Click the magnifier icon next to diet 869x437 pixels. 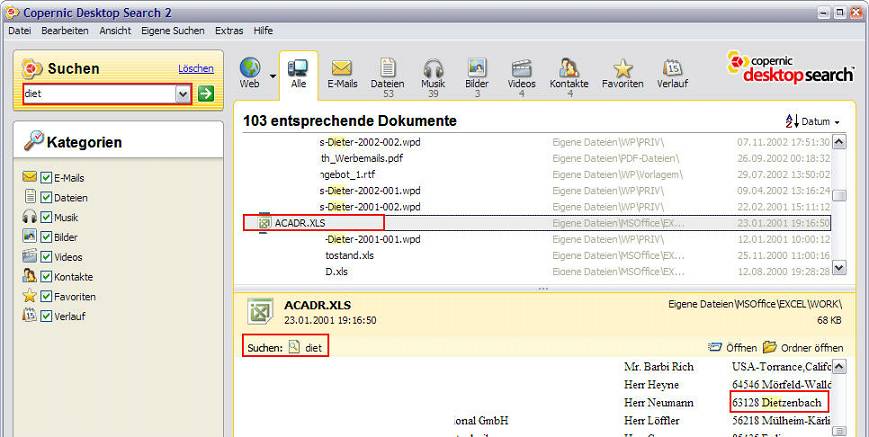point(294,347)
